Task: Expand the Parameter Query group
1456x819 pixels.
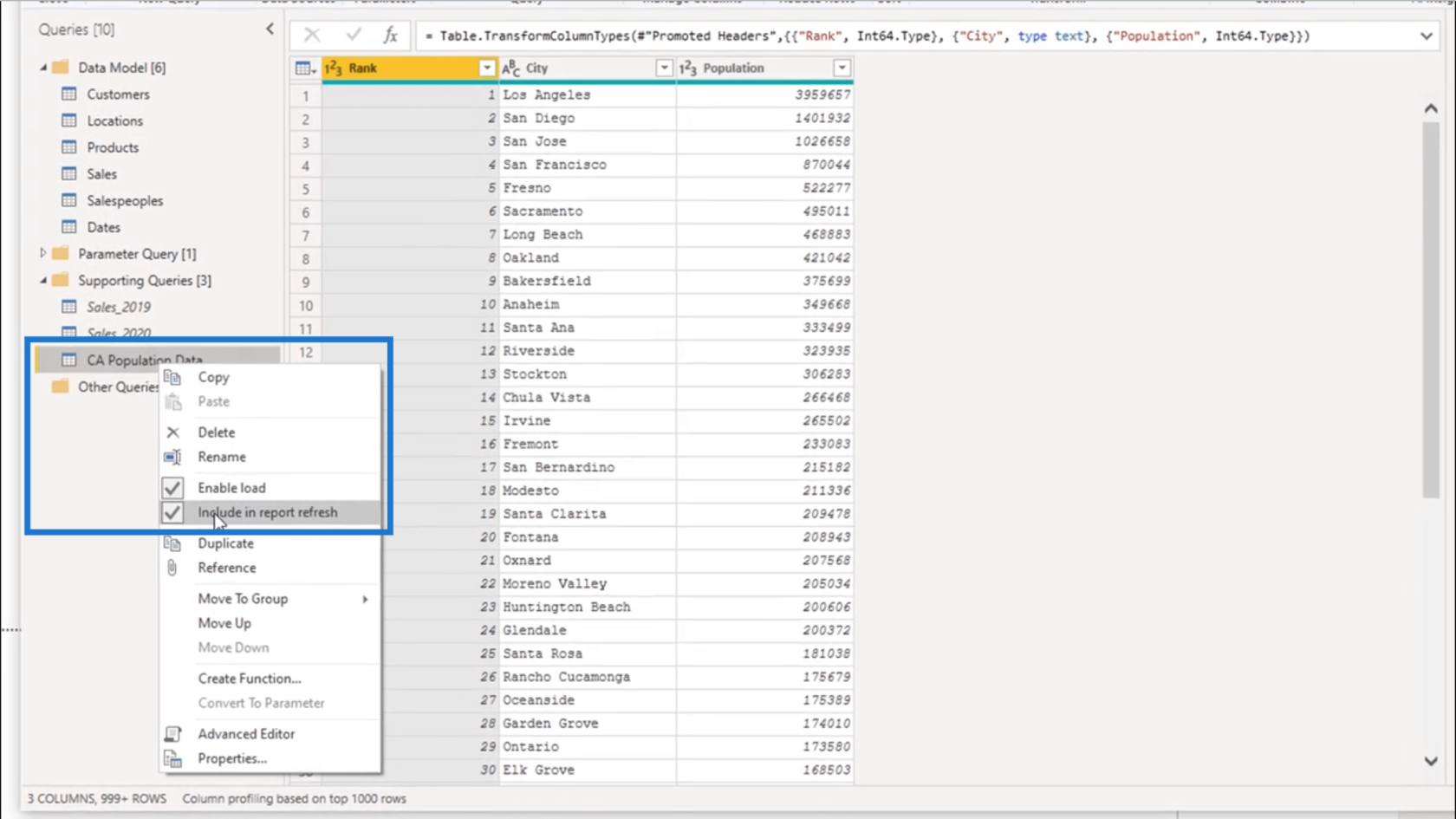Action: click(x=42, y=253)
